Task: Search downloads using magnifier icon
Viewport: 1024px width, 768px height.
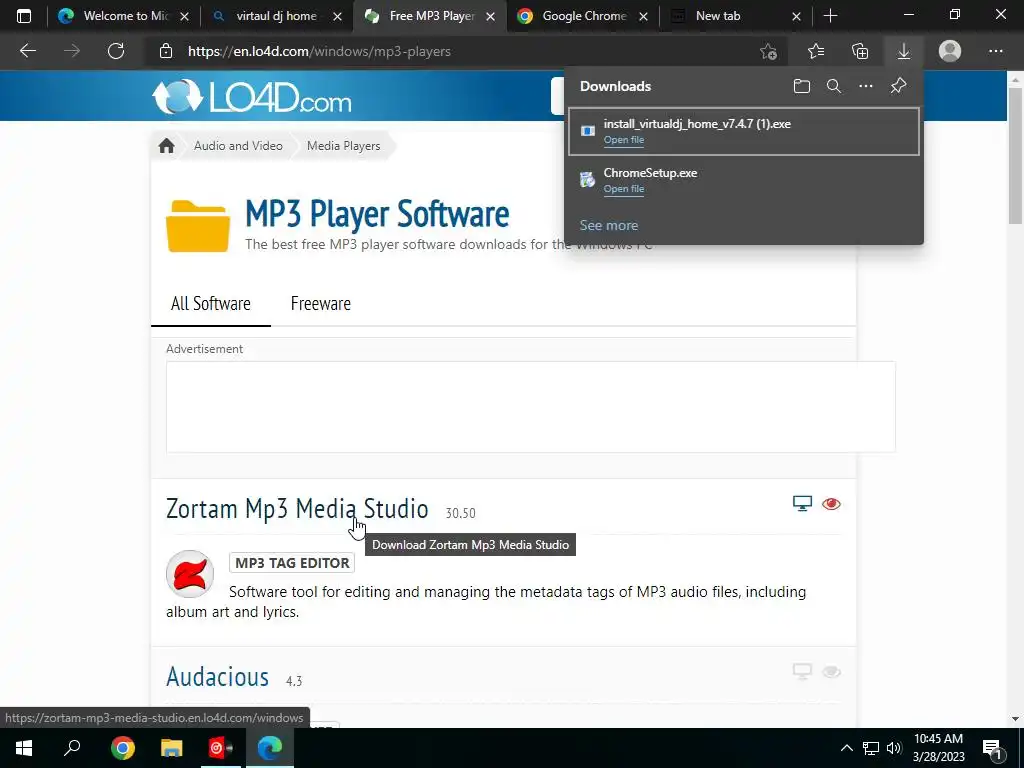Action: pyautogui.click(x=833, y=86)
